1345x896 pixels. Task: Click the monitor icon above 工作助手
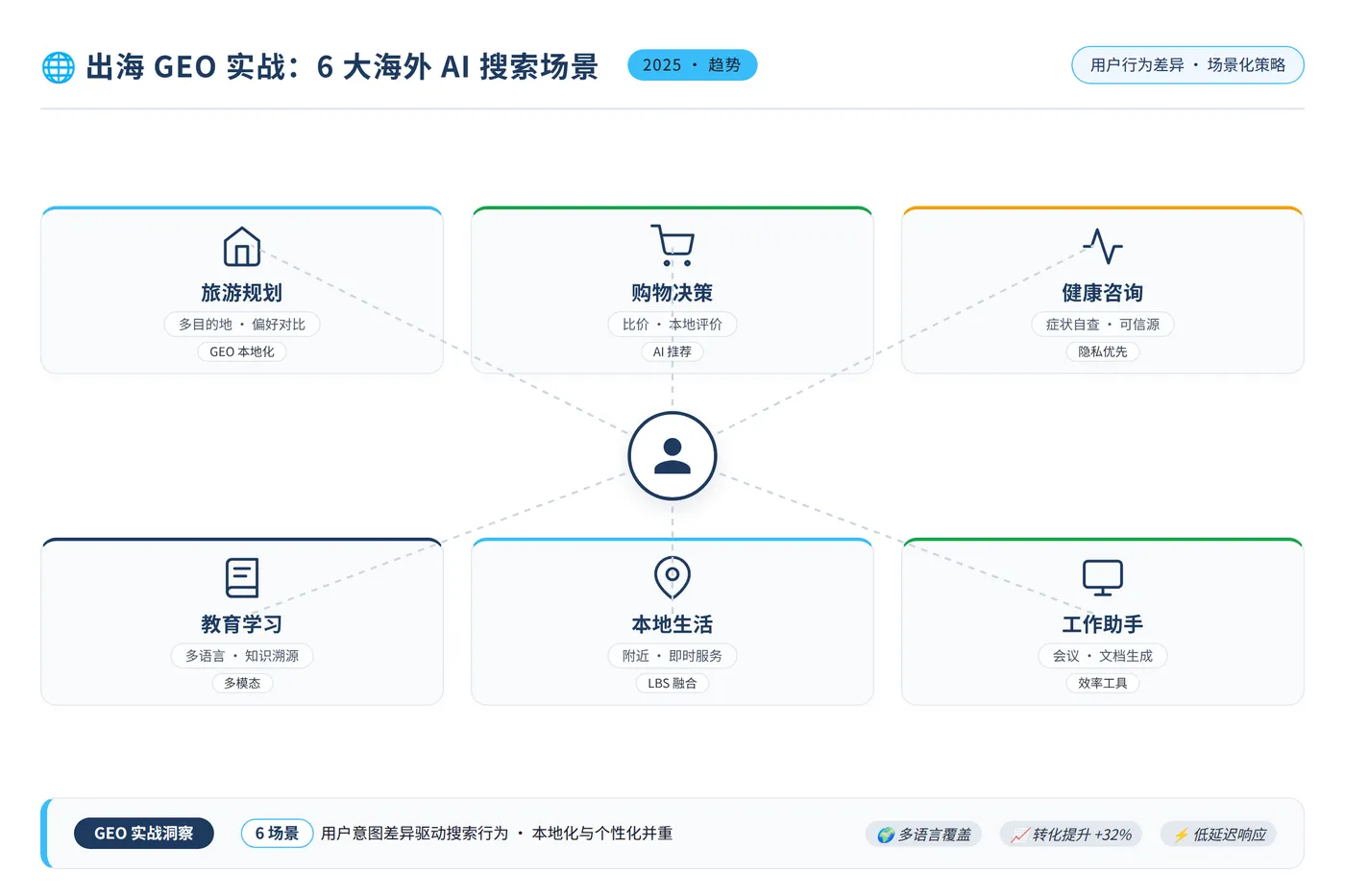click(x=1103, y=578)
